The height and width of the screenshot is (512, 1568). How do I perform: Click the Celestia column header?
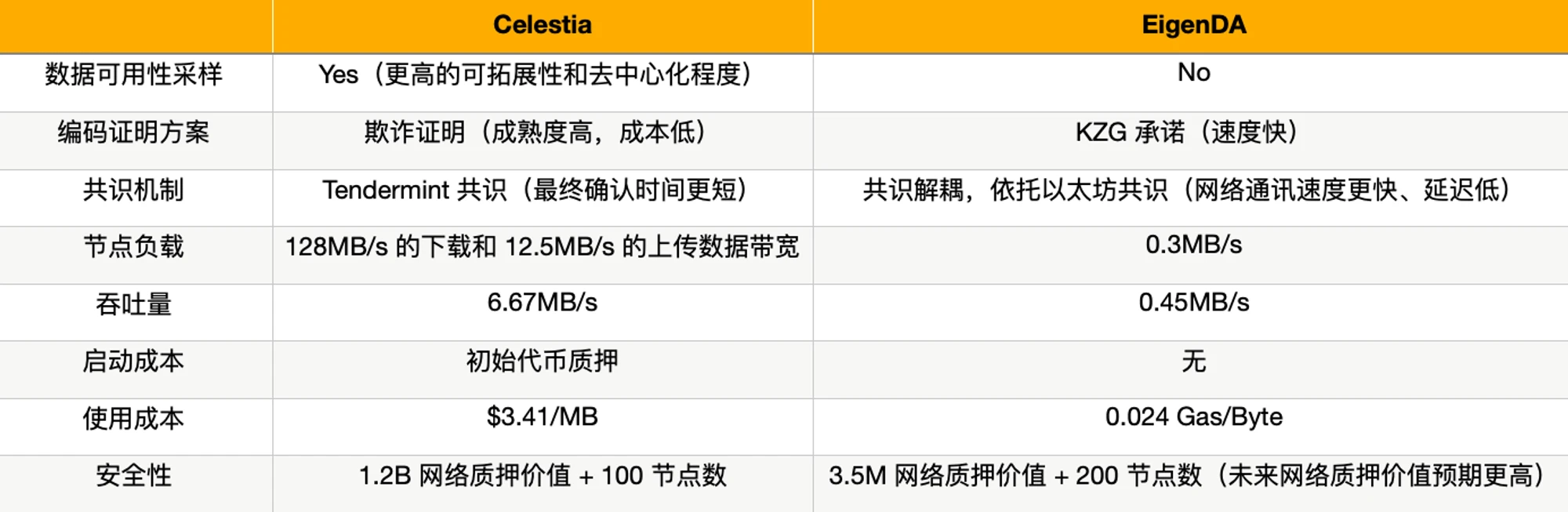pos(542,25)
